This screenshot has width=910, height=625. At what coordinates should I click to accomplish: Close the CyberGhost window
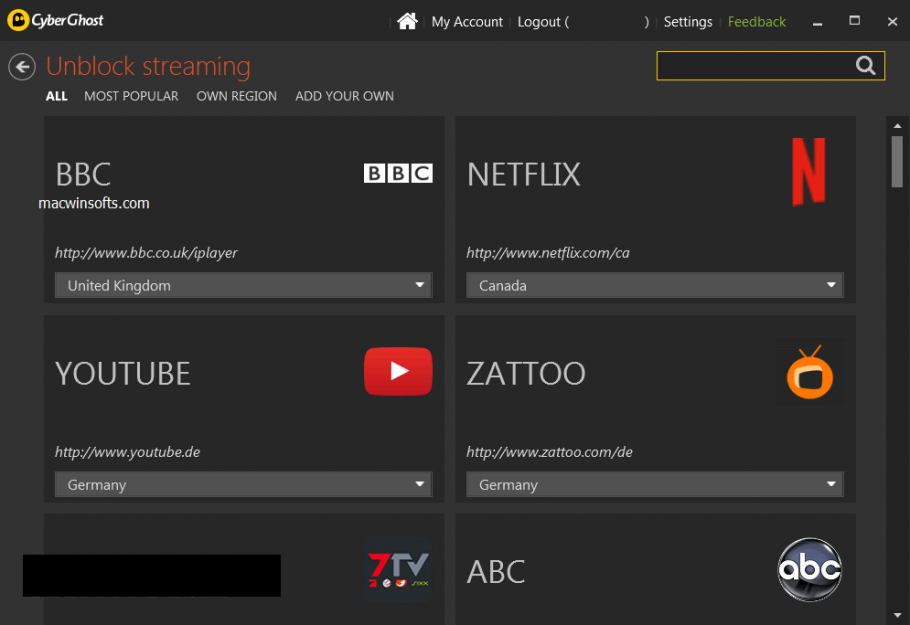click(x=893, y=21)
